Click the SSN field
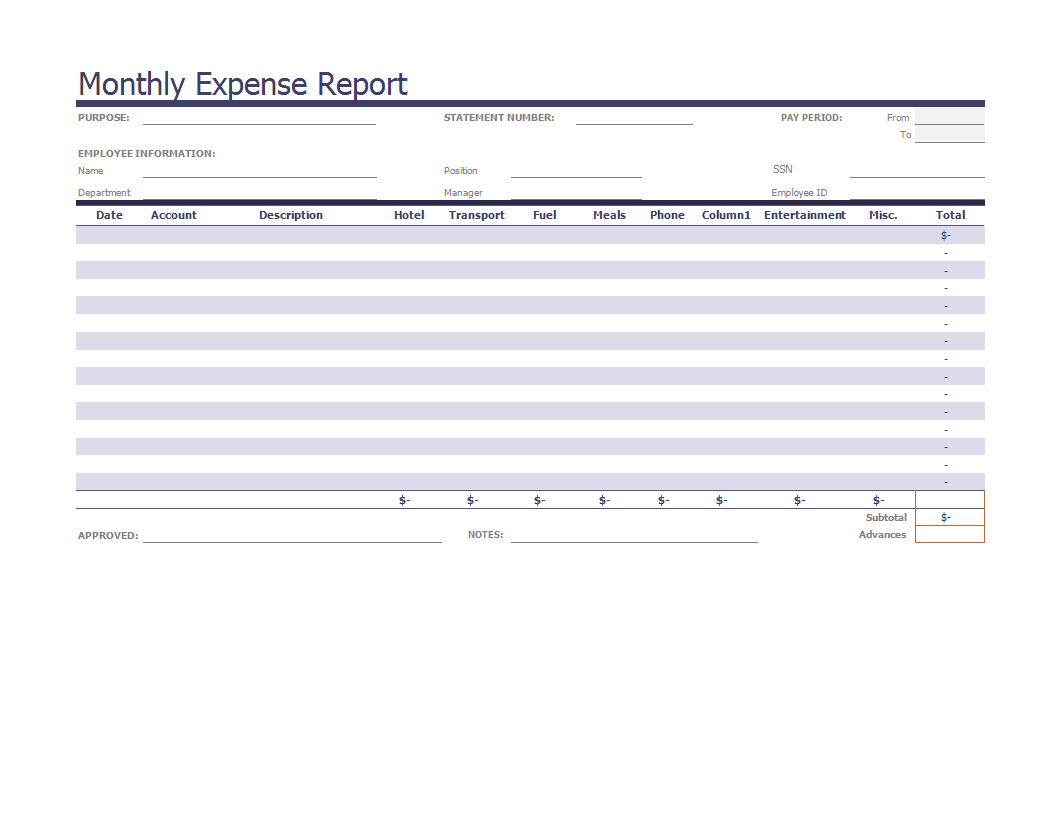 click(x=917, y=170)
